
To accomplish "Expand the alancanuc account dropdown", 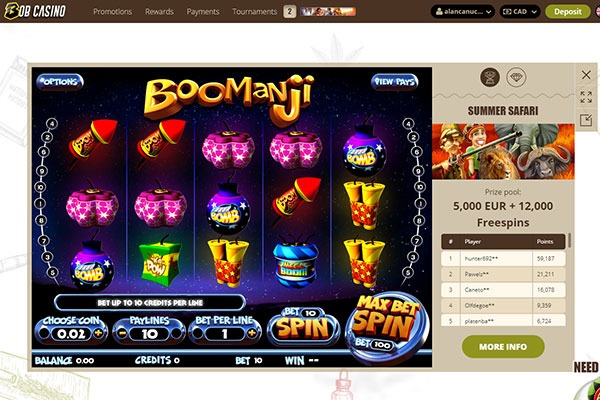I will [462, 11].
